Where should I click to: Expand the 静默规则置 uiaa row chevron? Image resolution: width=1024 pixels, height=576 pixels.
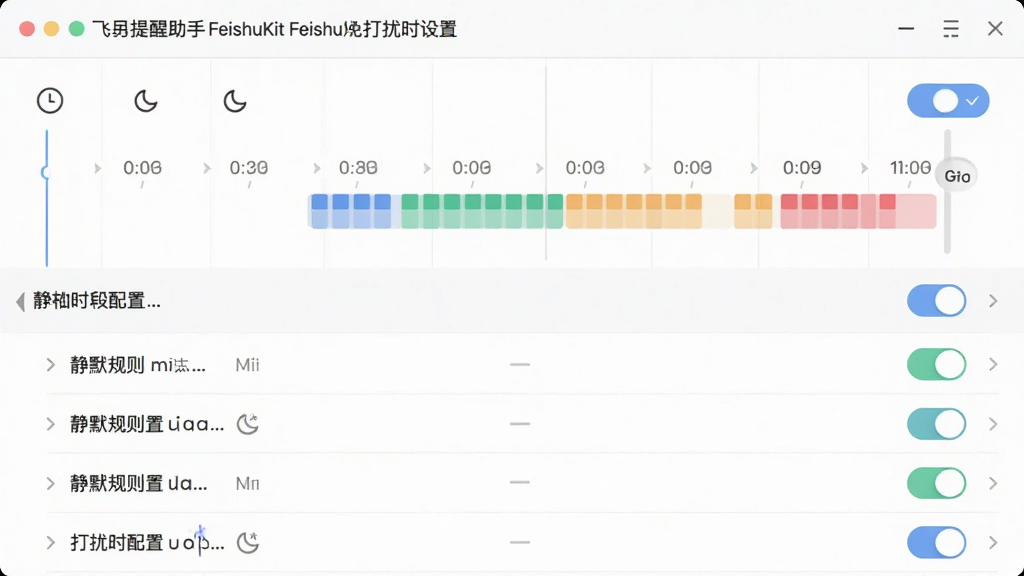click(x=50, y=424)
